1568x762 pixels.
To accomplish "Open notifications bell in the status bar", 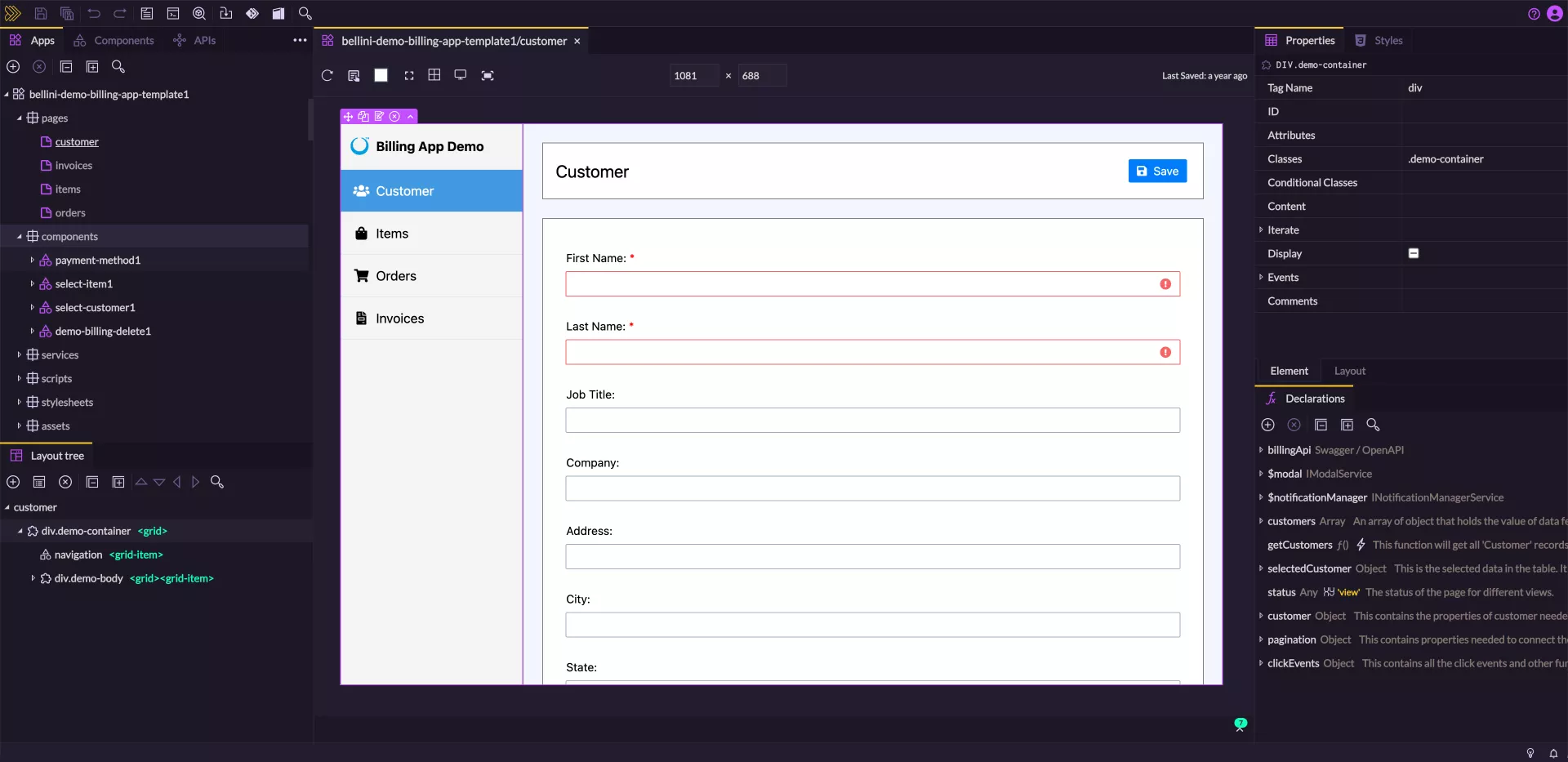I will coord(1553,753).
